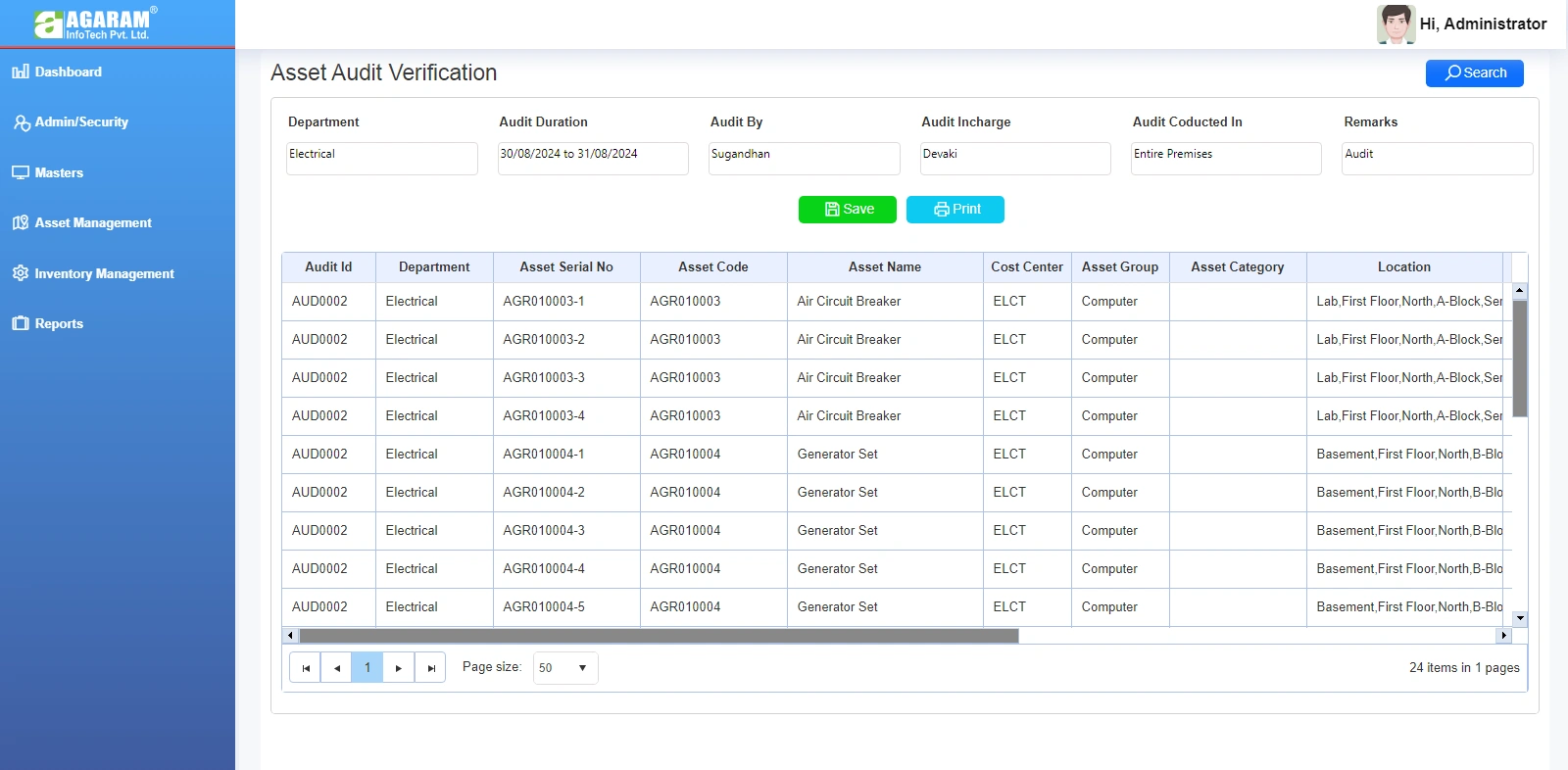Image resolution: width=1568 pixels, height=770 pixels.
Task: Select serial number AGR010003-2 cell
Action: tap(566, 340)
